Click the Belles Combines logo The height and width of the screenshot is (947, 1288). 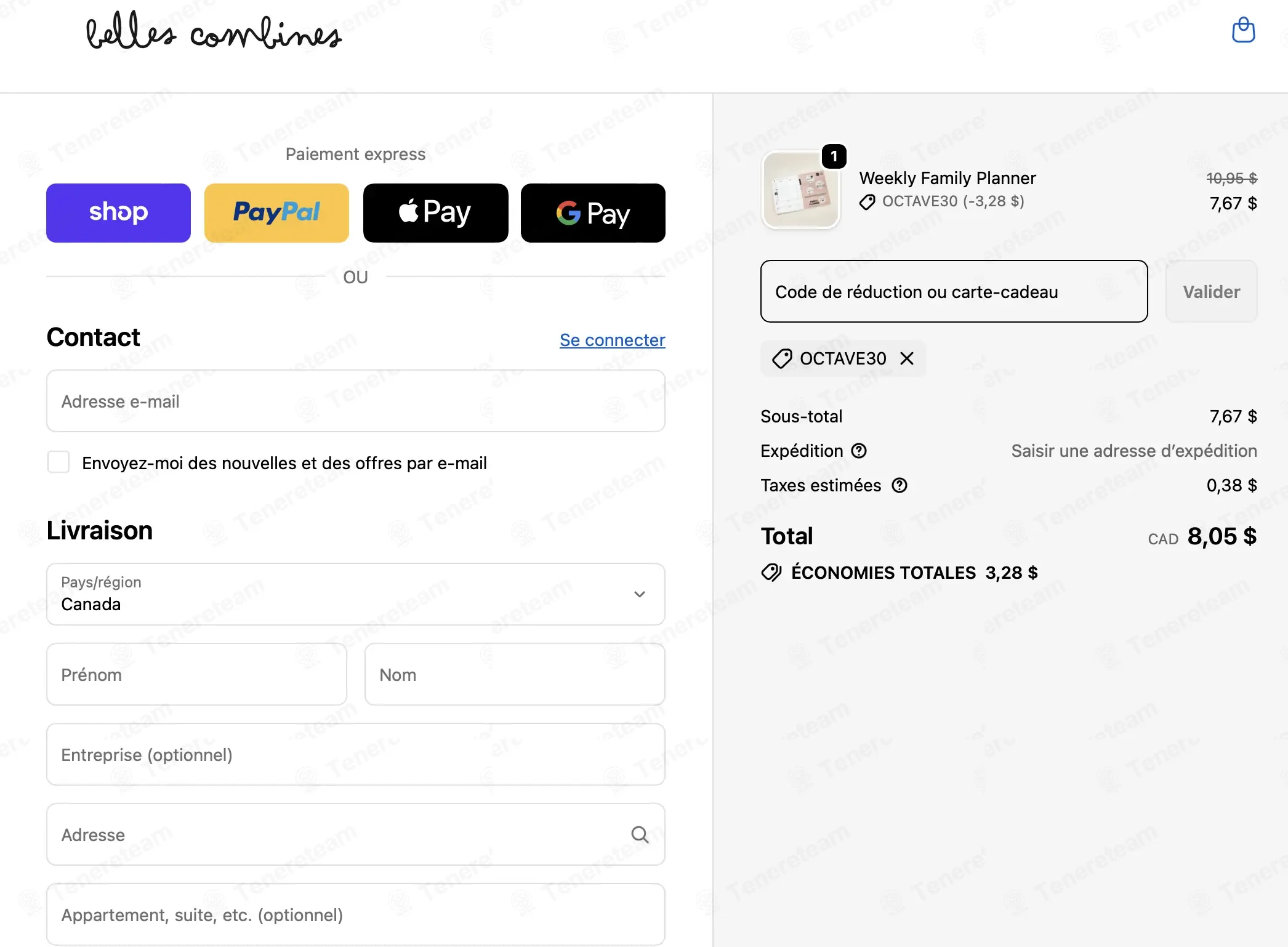[x=214, y=33]
